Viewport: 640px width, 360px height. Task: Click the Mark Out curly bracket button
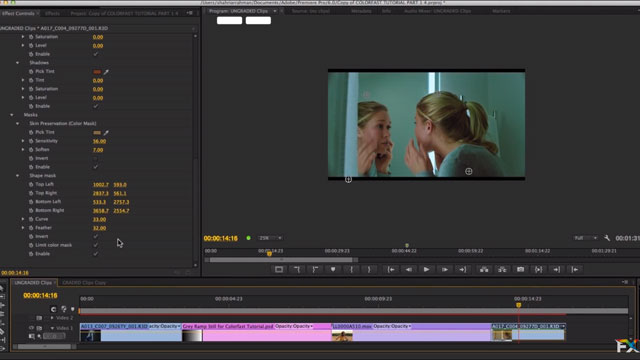coord(369,269)
